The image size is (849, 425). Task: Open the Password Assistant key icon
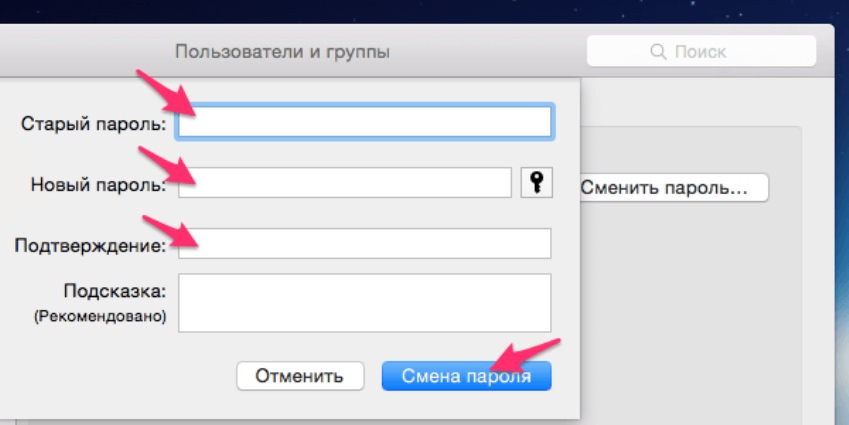537,183
